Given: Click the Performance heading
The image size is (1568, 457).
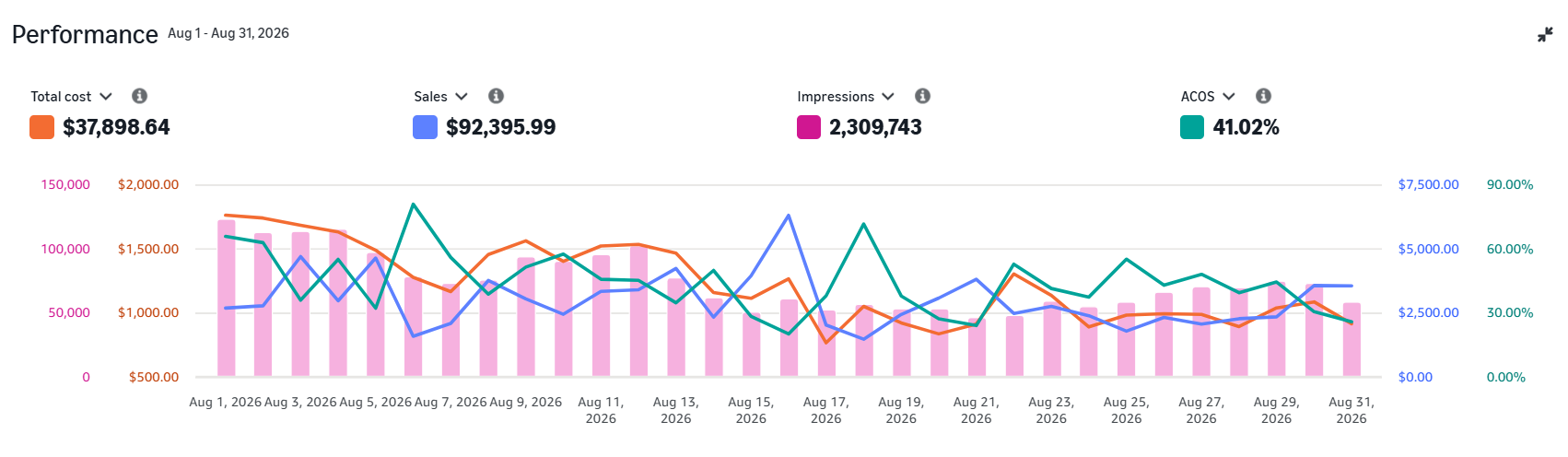Looking at the screenshot, I should click(x=85, y=35).
